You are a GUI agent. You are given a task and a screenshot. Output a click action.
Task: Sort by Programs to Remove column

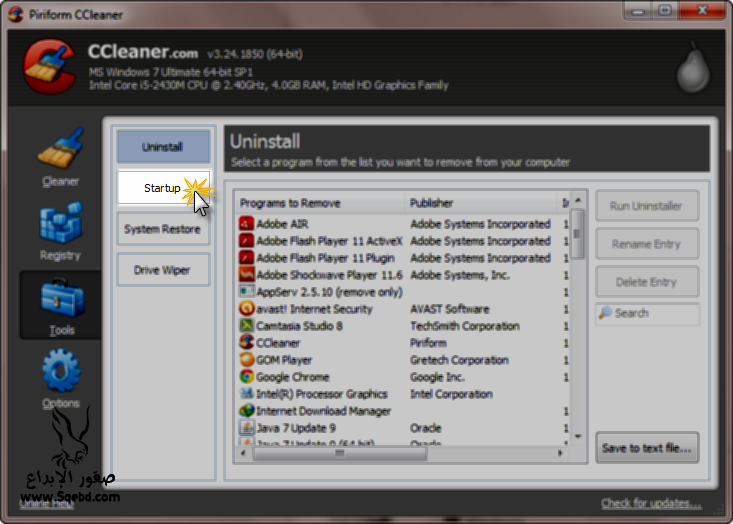click(x=320, y=203)
